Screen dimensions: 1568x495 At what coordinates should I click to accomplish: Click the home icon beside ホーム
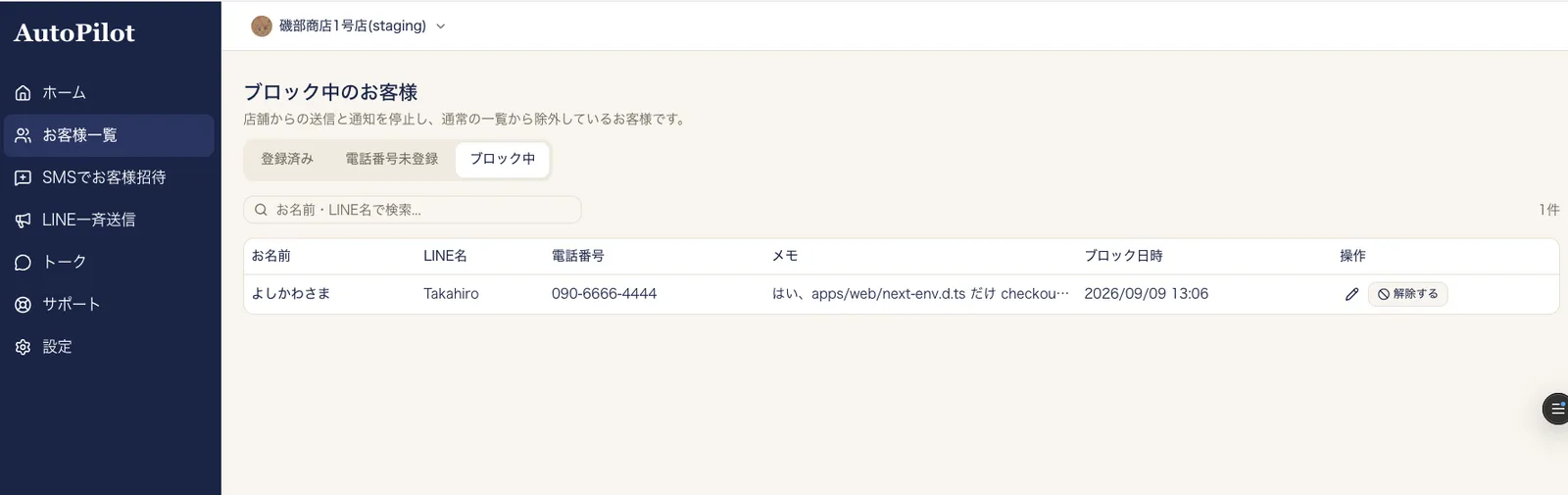coord(23,93)
